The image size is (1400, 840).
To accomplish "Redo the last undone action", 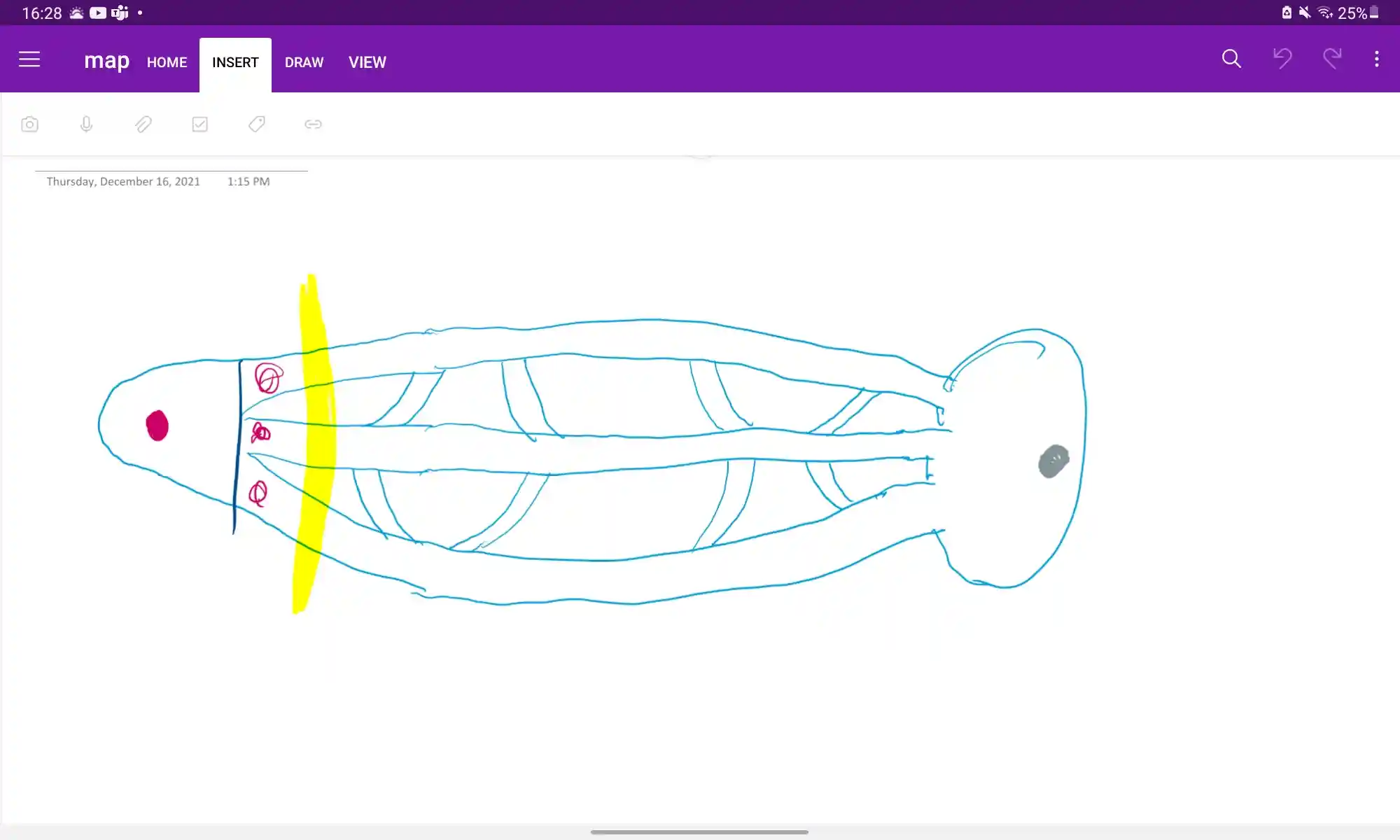I will pyautogui.click(x=1331, y=59).
